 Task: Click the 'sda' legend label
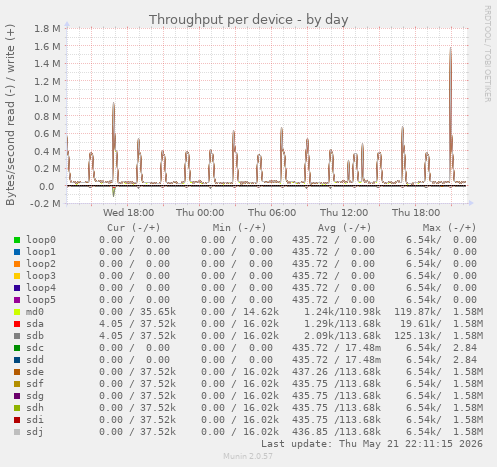tap(35, 324)
